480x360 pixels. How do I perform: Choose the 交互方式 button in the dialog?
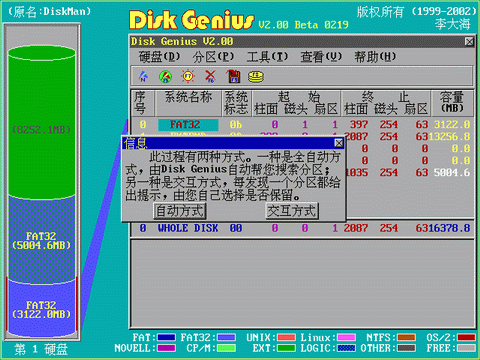292,211
